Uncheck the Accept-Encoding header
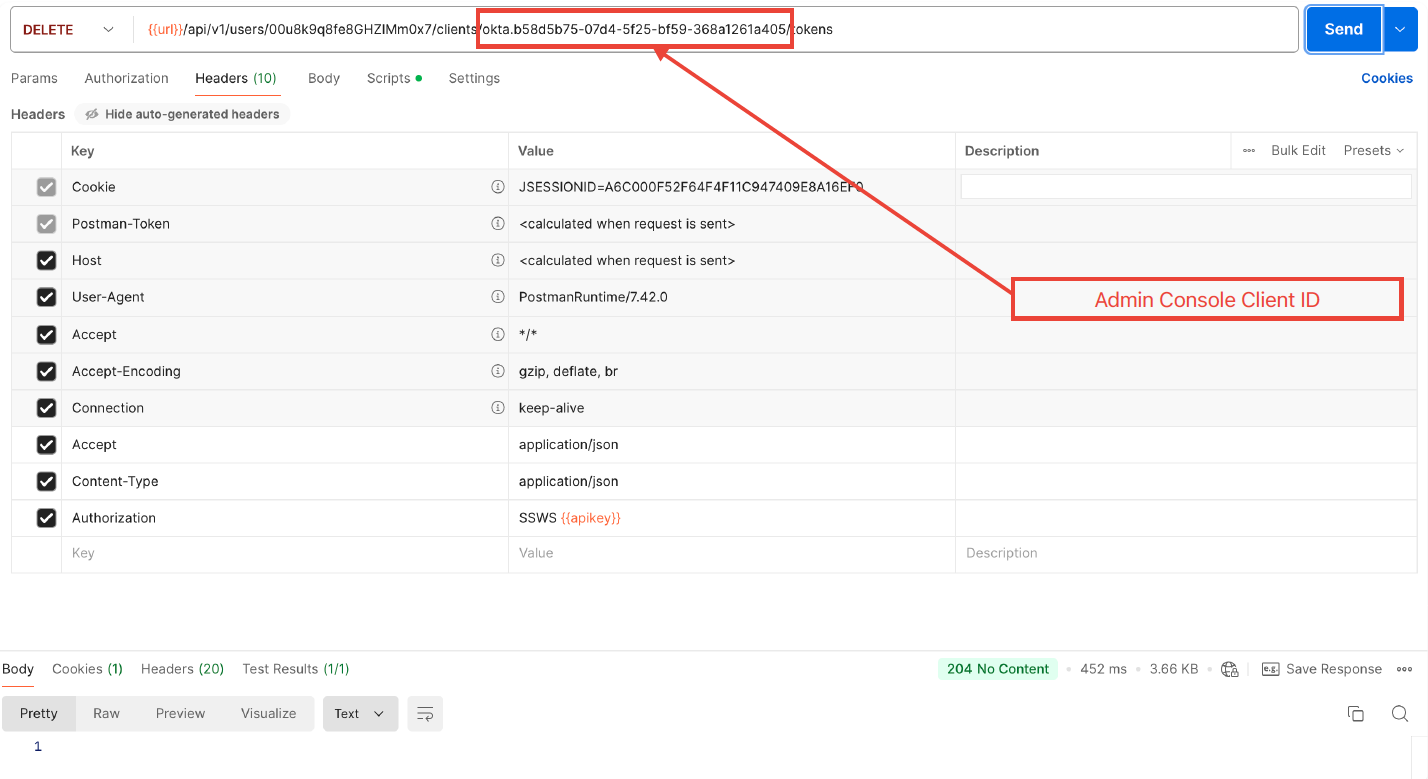The height and width of the screenshot is (779, 1428). point(46,371)
